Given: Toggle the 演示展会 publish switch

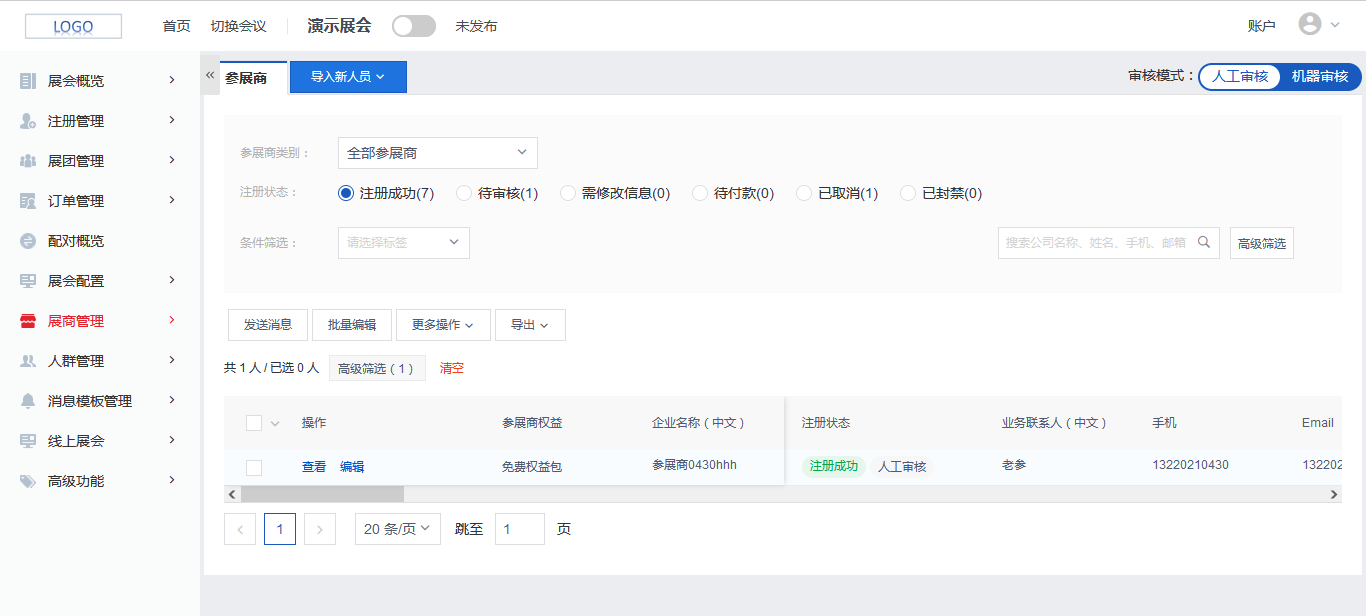Looking at the screenshot, I should pyautogui.click(x=414, y=26).
